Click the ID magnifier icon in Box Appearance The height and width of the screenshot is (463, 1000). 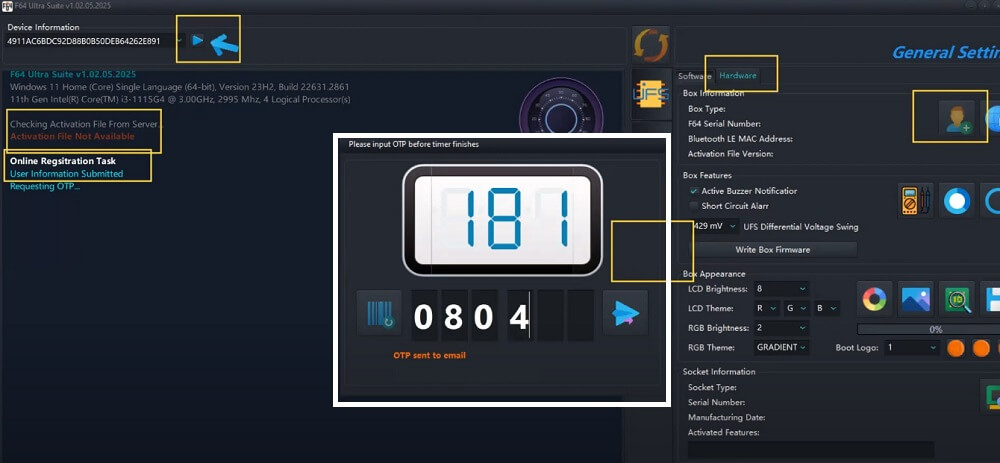(x=957, y=298)
